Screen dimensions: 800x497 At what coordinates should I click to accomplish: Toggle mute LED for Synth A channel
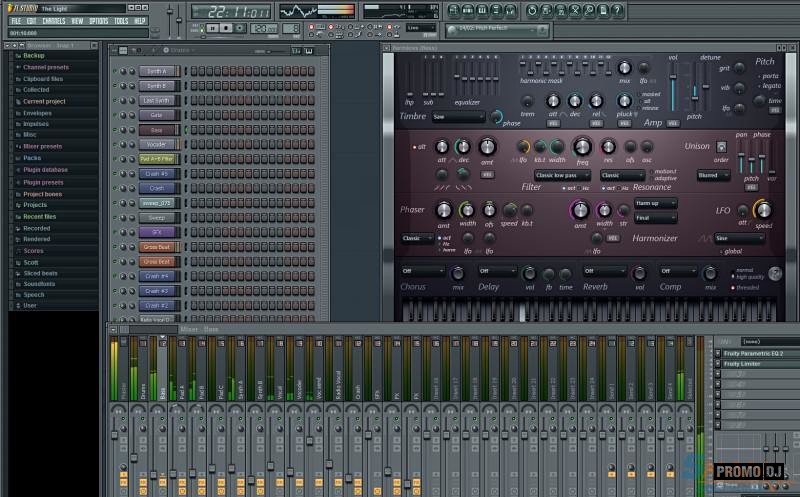tap(115, 71)
